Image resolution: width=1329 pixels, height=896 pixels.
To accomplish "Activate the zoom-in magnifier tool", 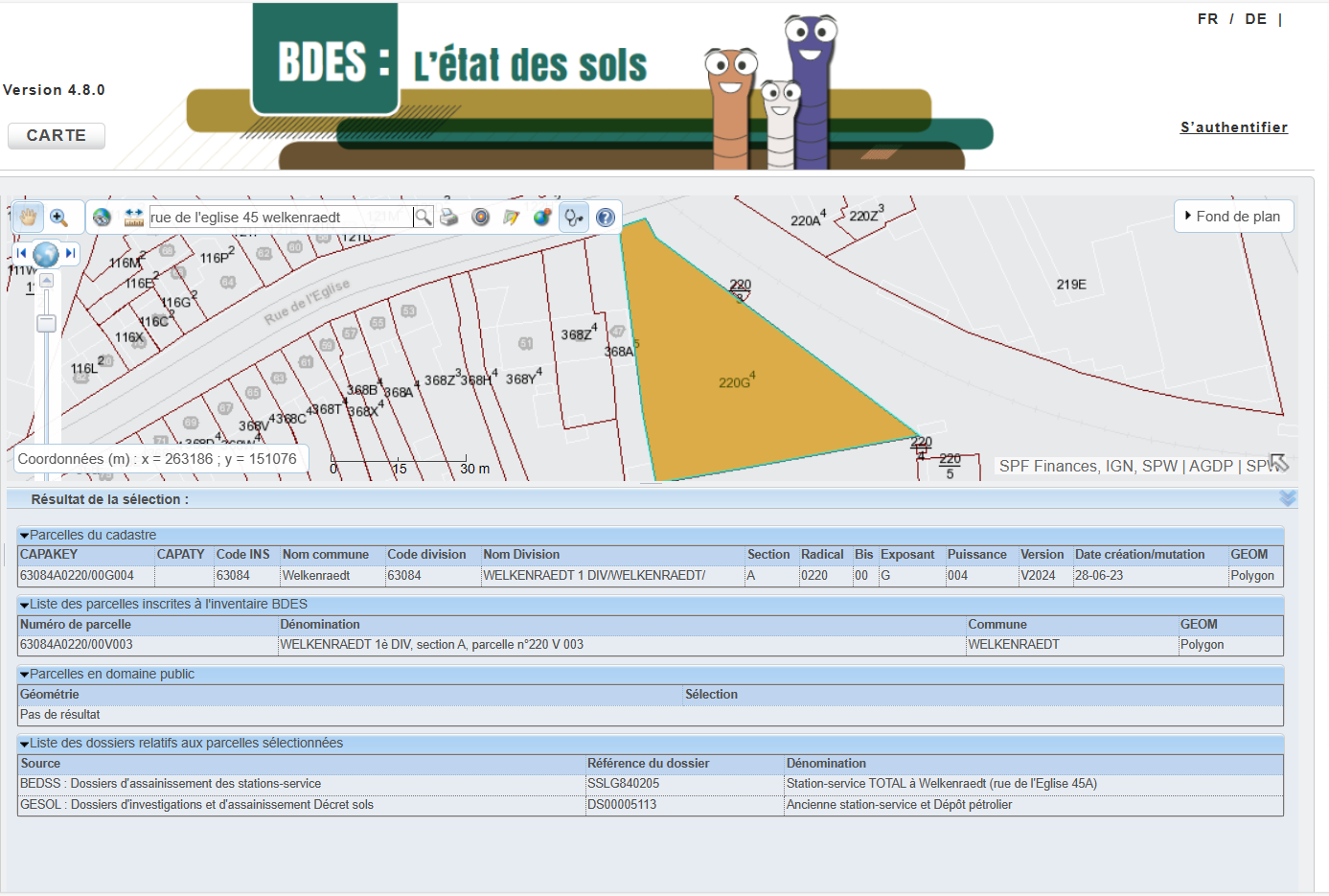I will point(59,218).
